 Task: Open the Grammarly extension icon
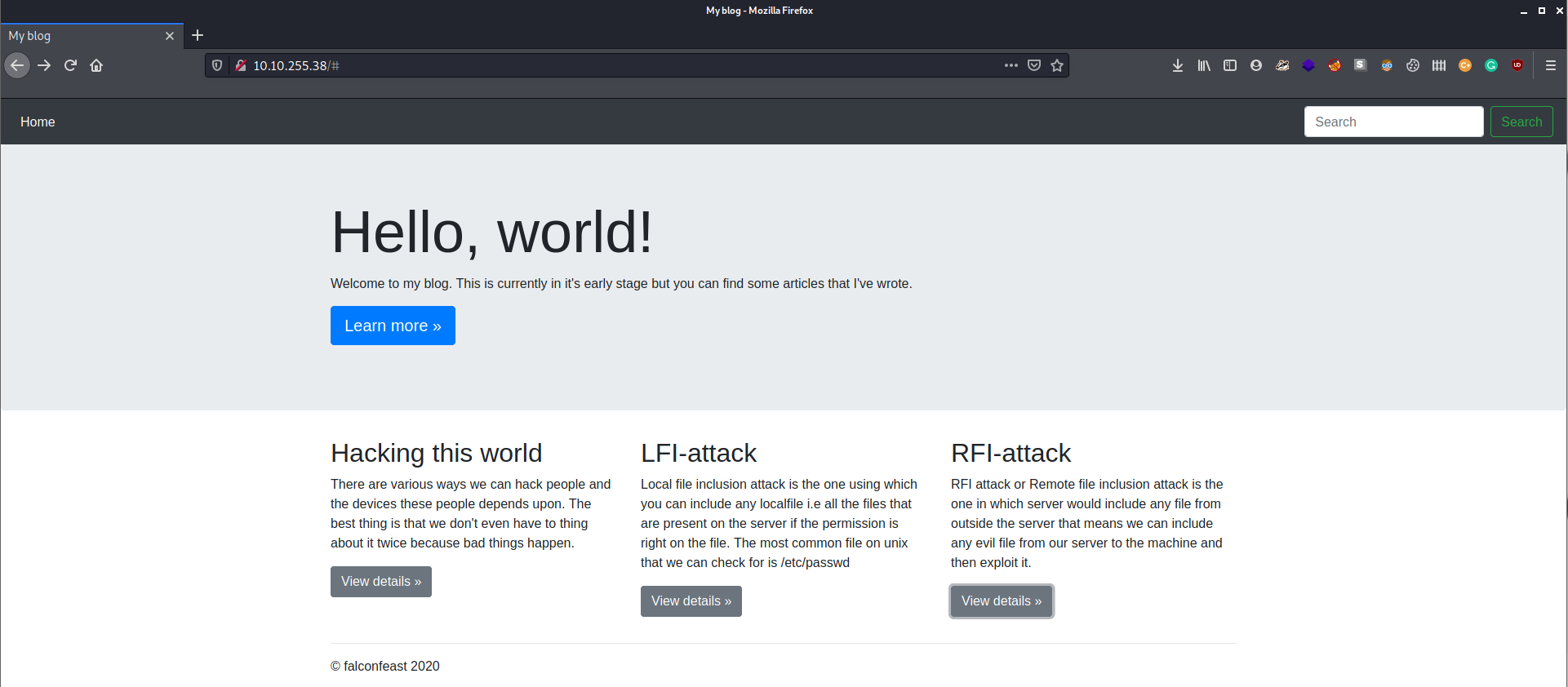[1491, 65]
